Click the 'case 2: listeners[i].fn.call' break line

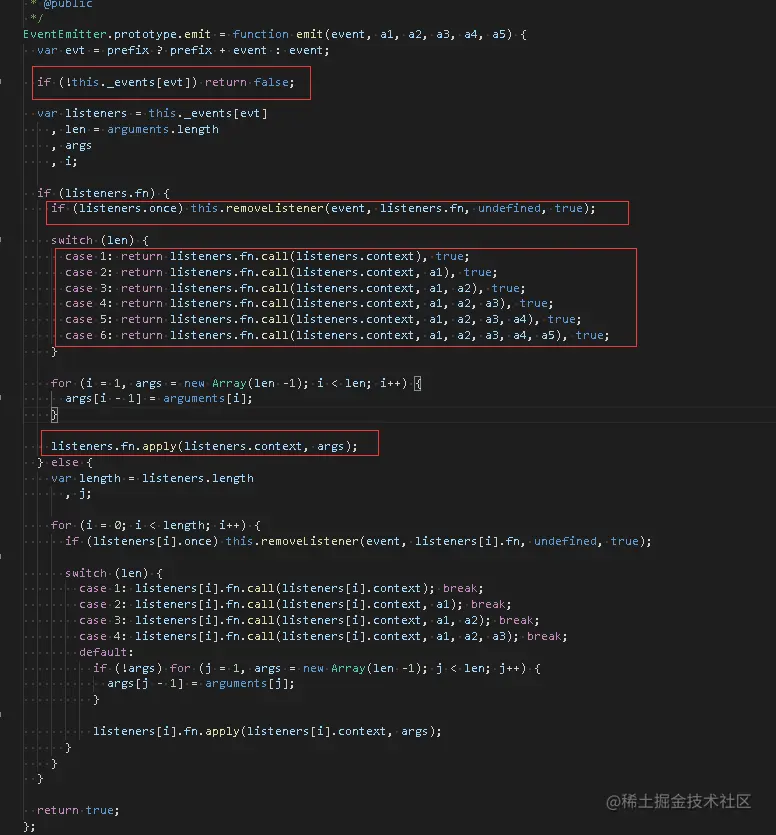point(295,604)
